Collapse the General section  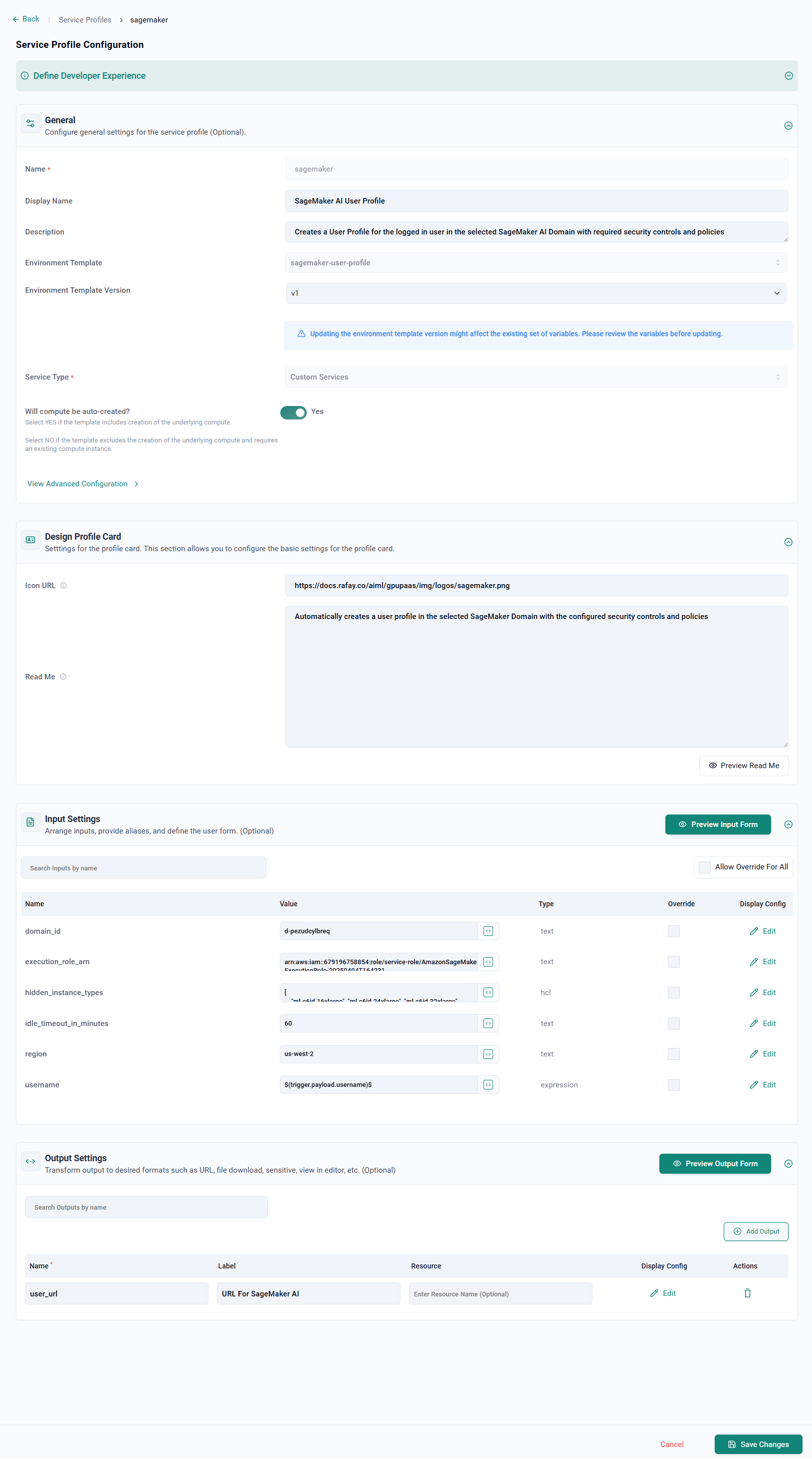(x=788, y=126)
